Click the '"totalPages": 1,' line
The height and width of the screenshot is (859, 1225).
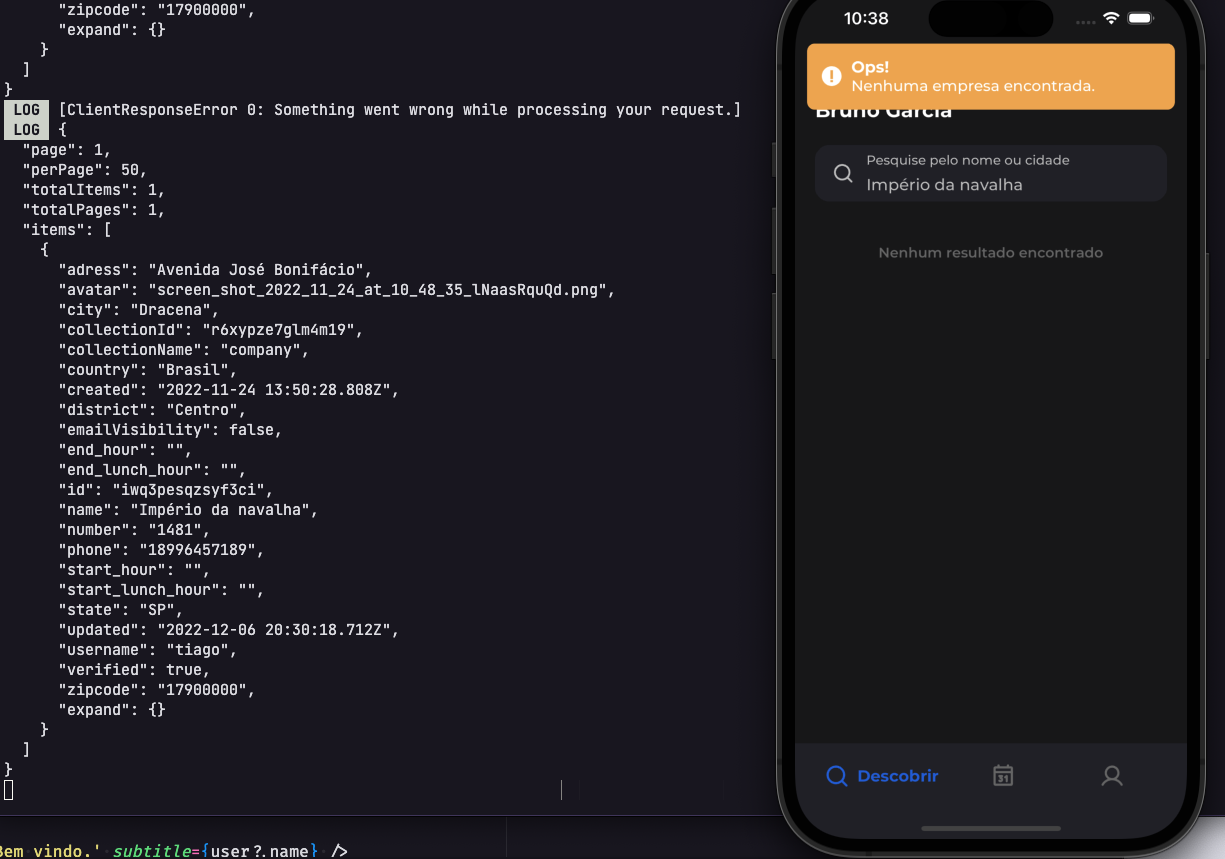(x=93, y=210)
